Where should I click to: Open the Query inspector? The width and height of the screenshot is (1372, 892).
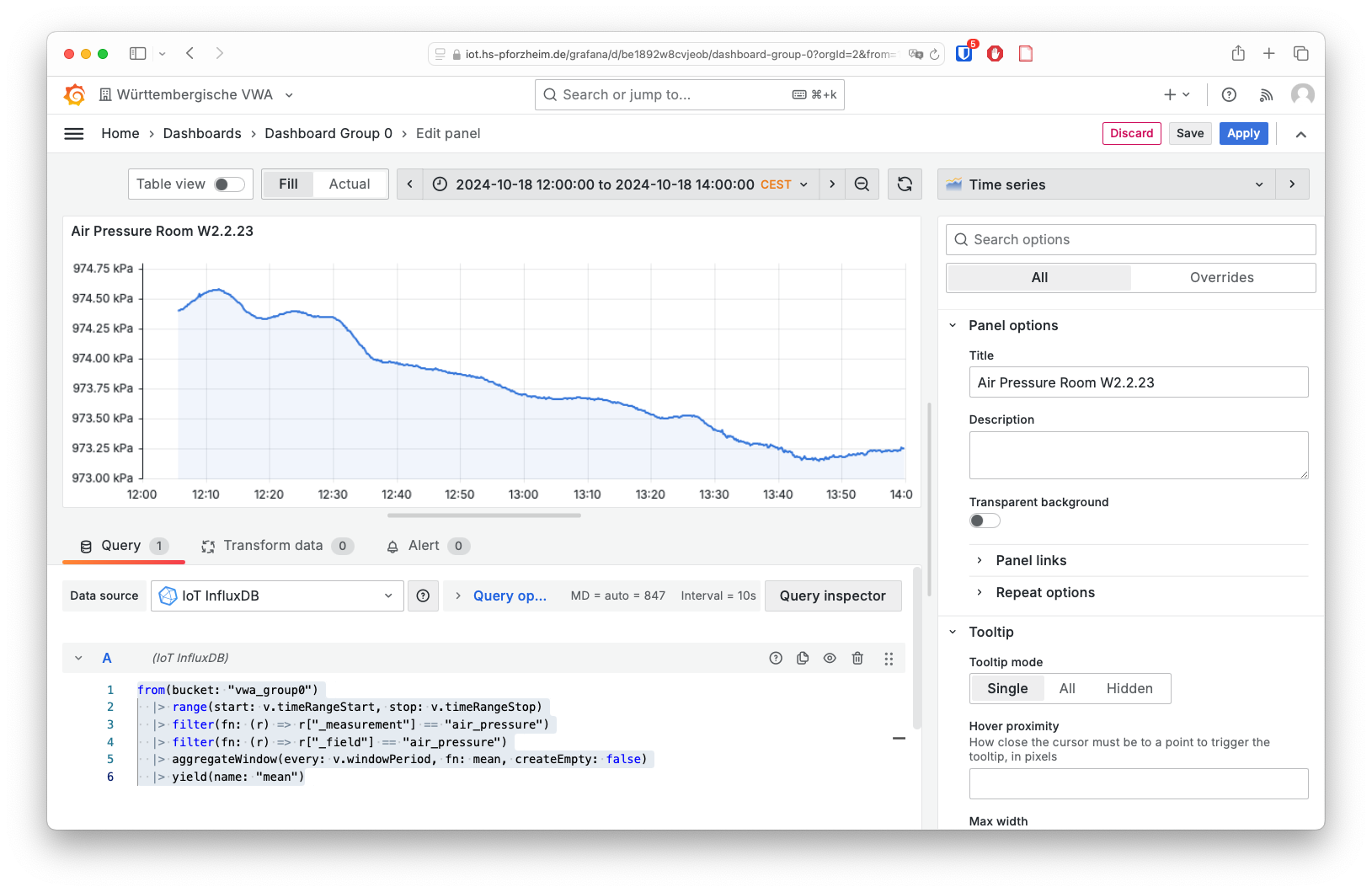coord(832,596)
